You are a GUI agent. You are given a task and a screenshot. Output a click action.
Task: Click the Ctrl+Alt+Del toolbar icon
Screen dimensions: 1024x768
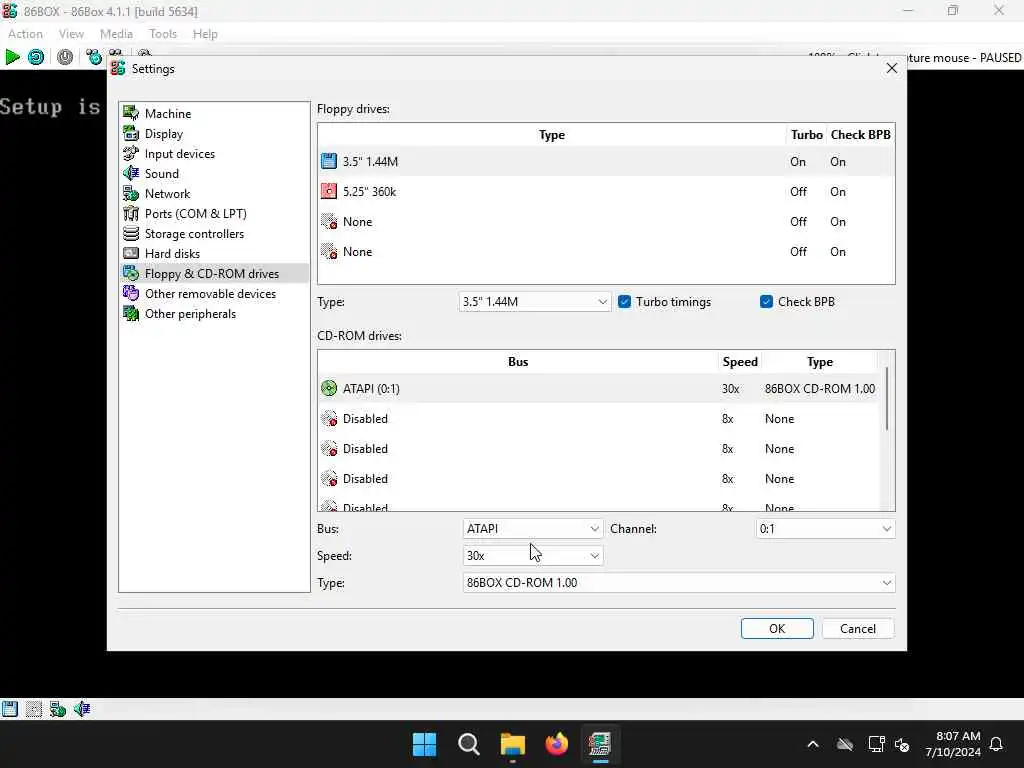point(94,57)
